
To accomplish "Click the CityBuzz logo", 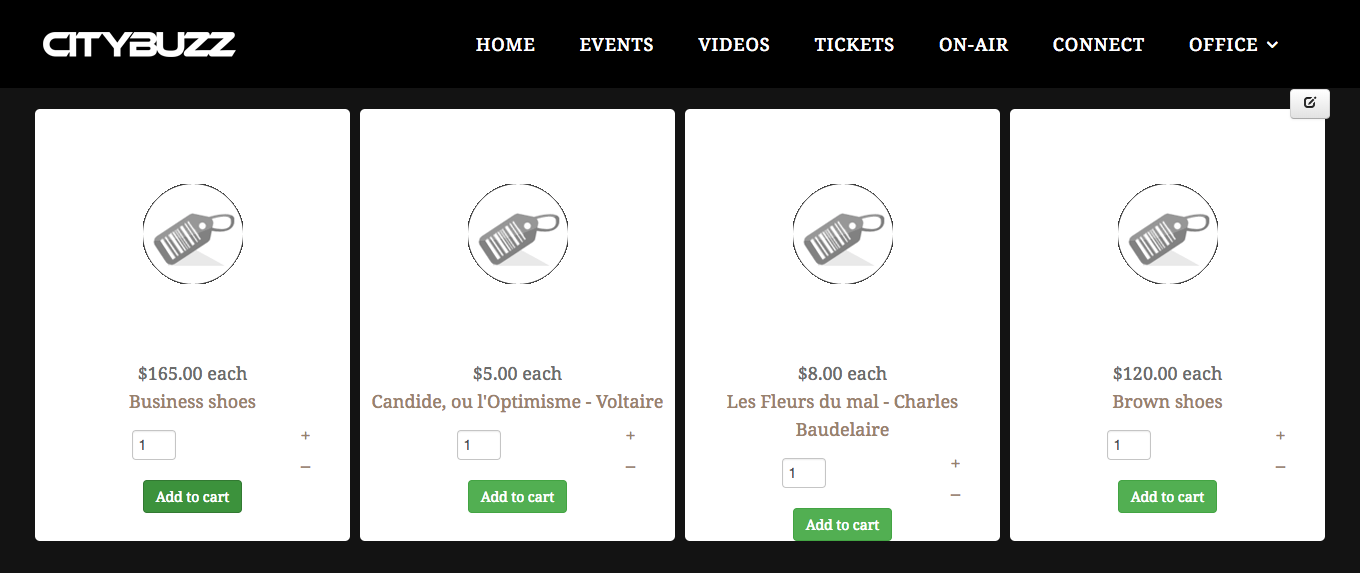I will (x=139, y=44).
